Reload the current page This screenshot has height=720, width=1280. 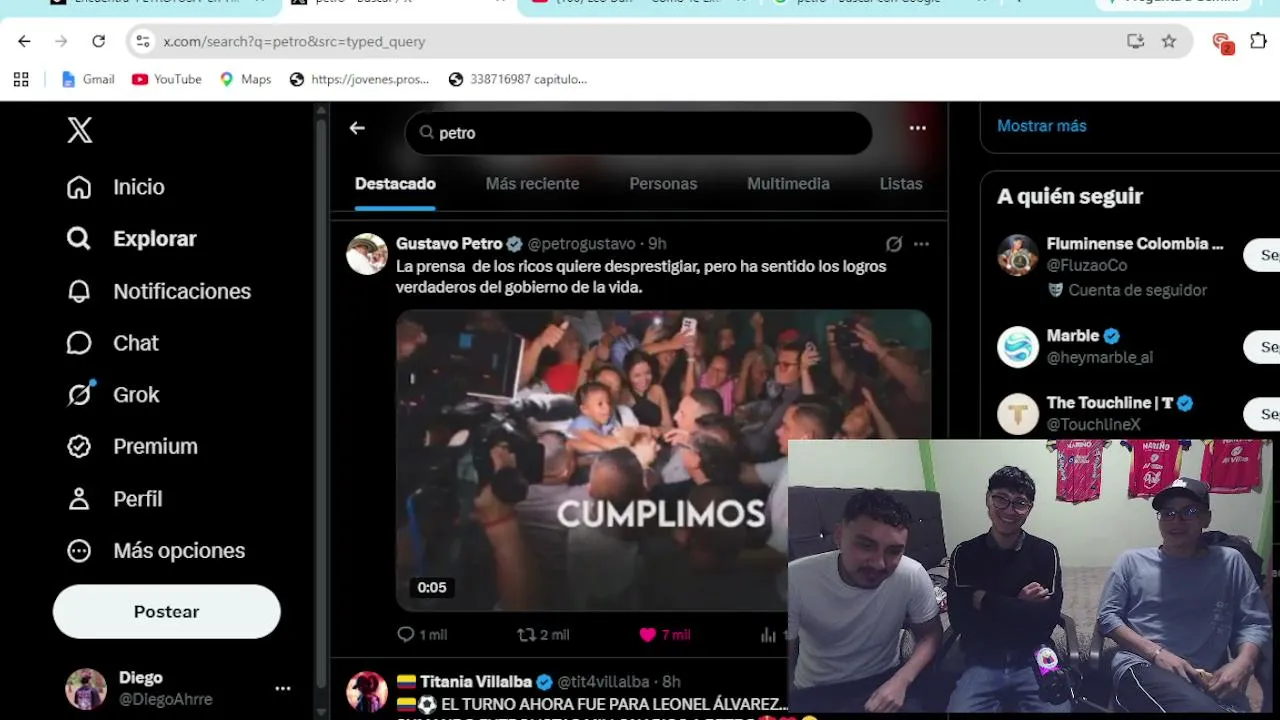pos(98,41)
